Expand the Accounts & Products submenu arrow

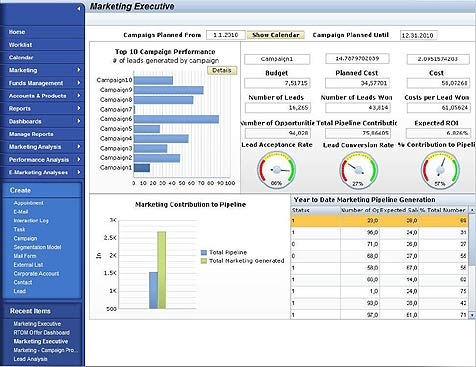pyautogui.click(x=79, y=96)
